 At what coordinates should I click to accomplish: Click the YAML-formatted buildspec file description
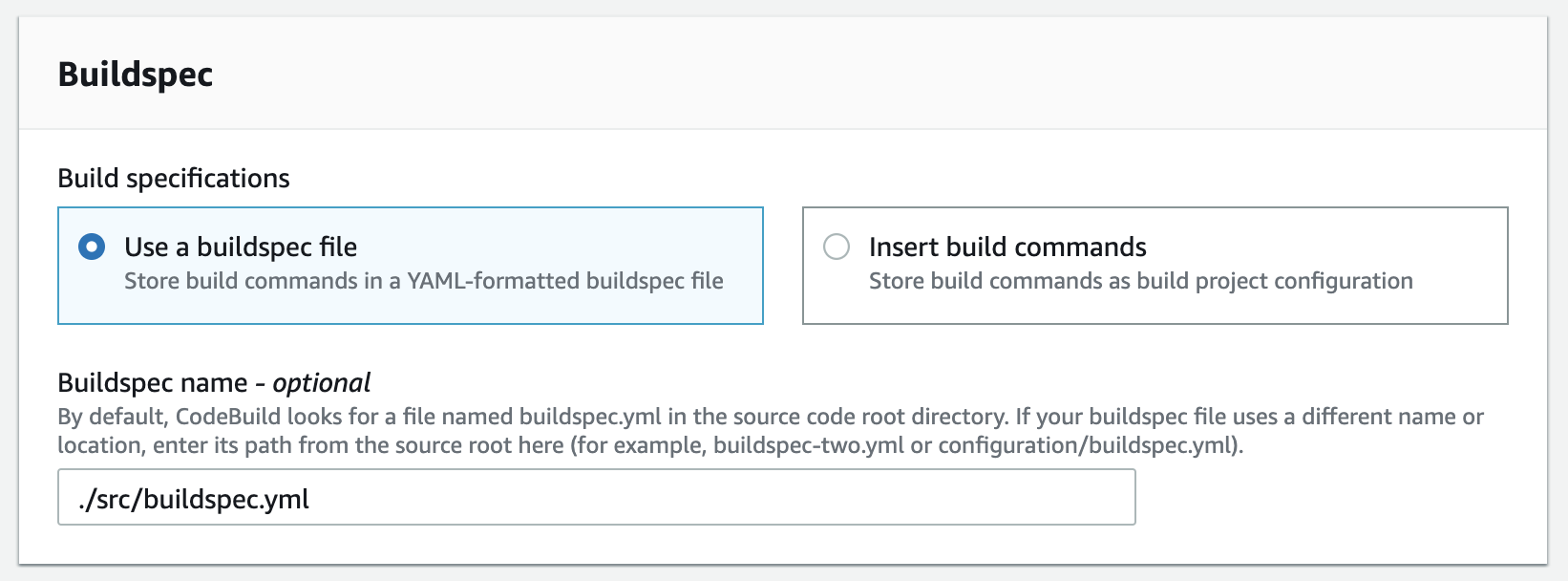(424, 281)
